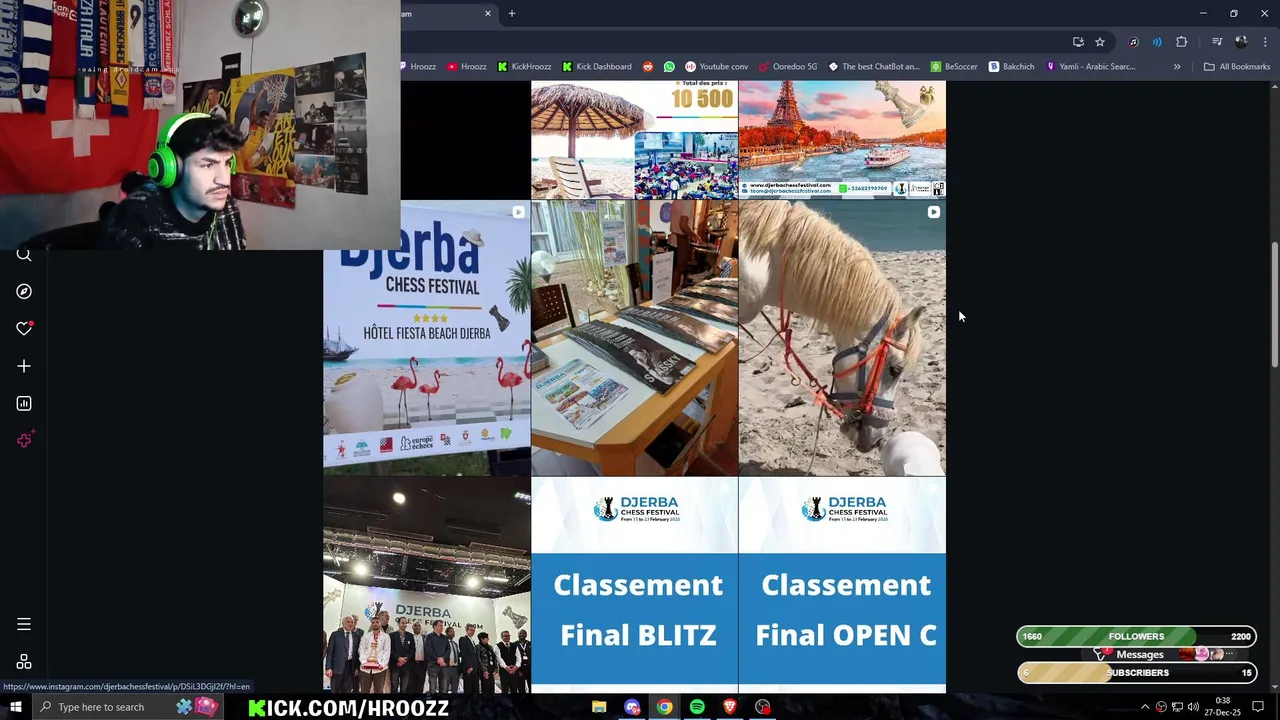Click the install app icon in address bar
Image resolution: width=1280 pixels, height=720 pixels.
[x=1078, y=42]
